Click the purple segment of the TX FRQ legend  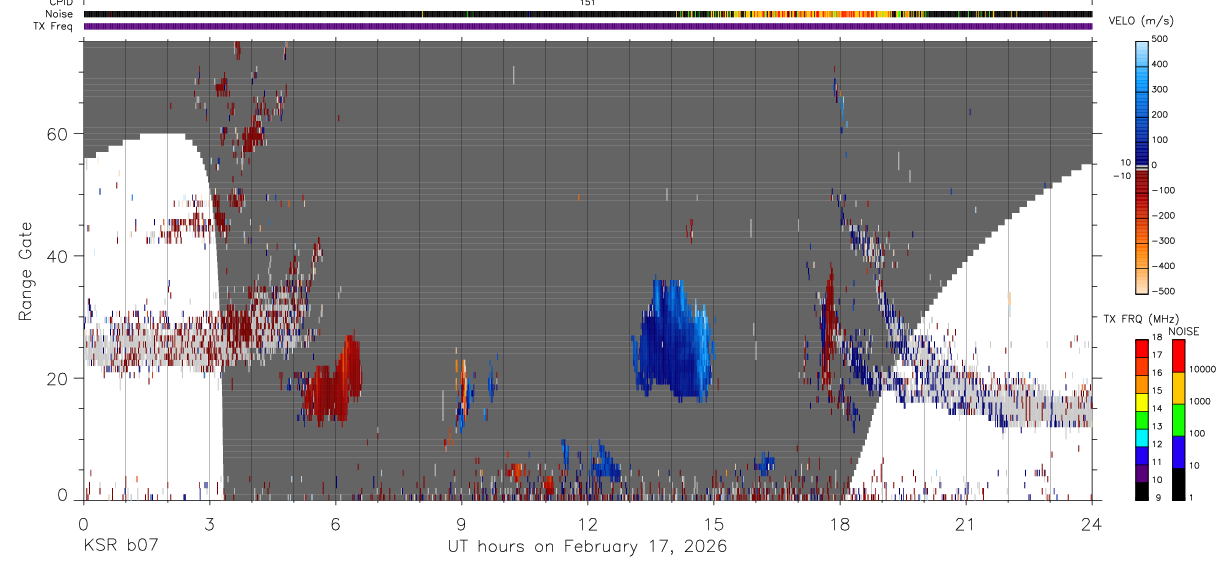(1142, 473)
